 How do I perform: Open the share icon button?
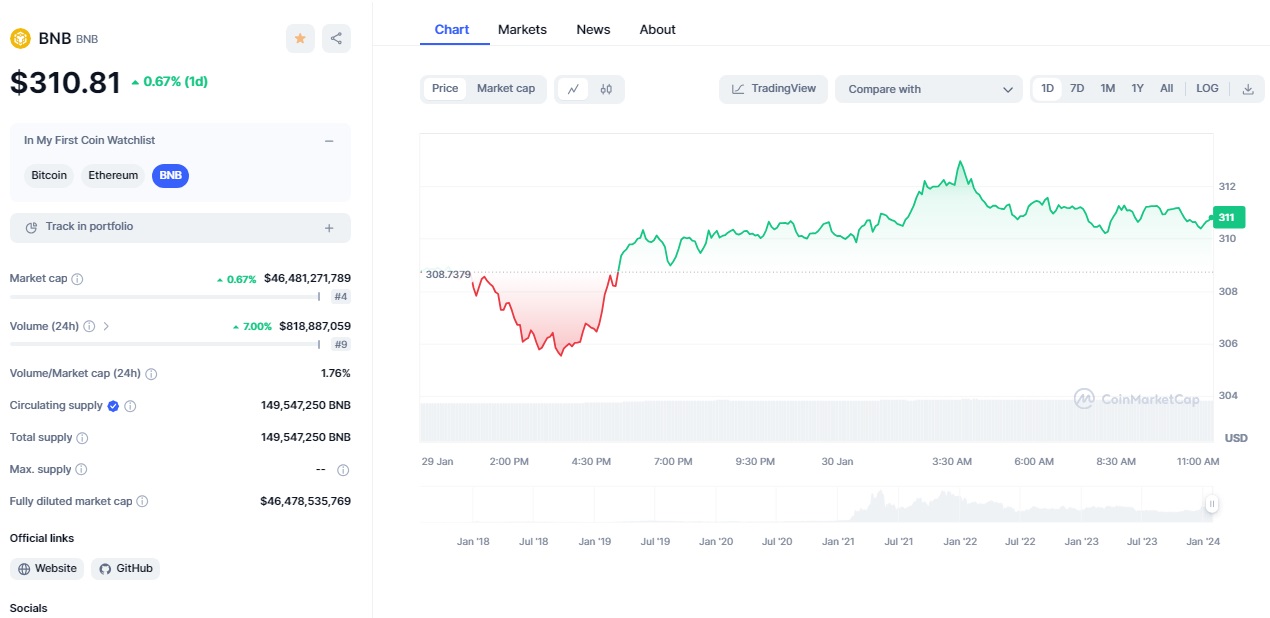[x=336, y=39]
